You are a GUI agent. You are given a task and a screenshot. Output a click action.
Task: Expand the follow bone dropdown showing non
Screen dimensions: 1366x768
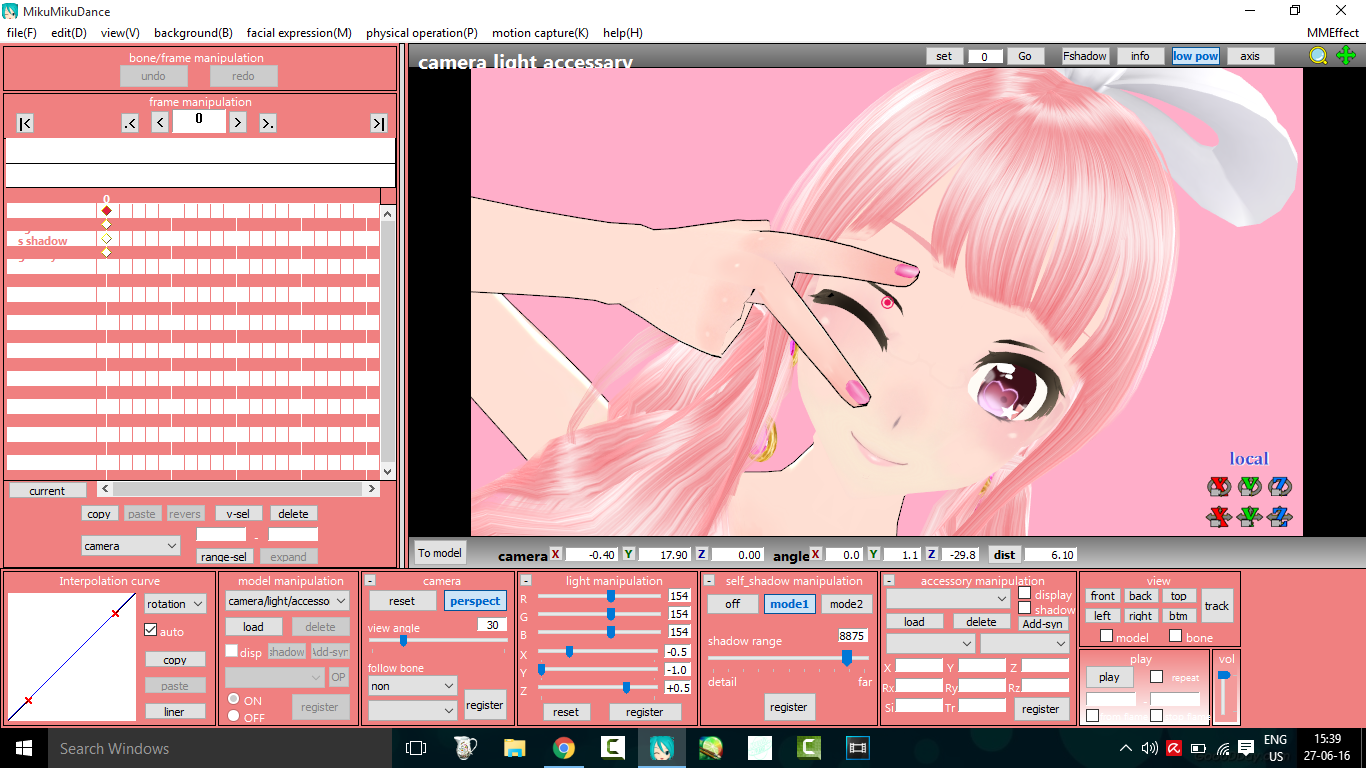point(412,686)
